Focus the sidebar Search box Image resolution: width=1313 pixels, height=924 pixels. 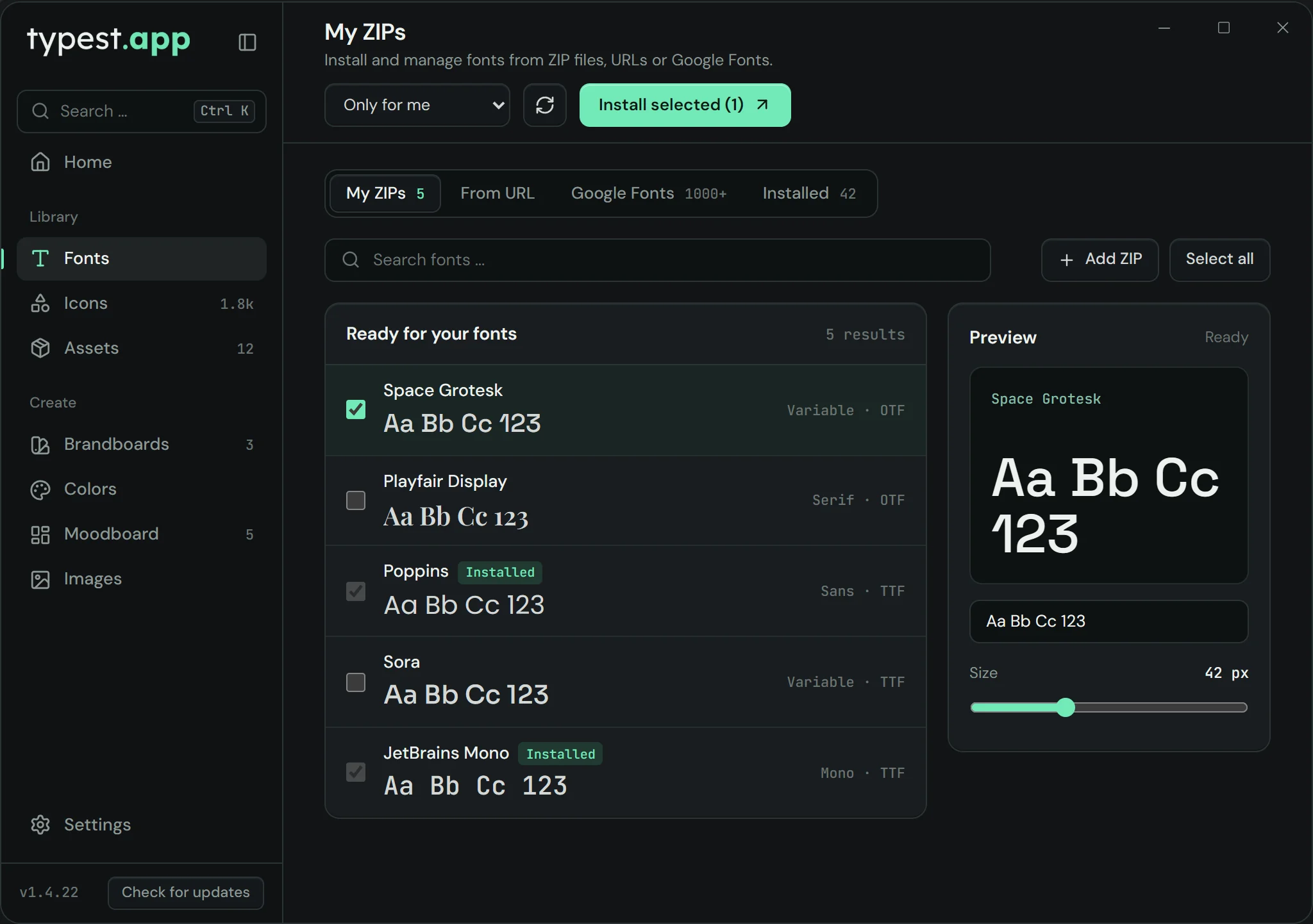tap(142, 111)
